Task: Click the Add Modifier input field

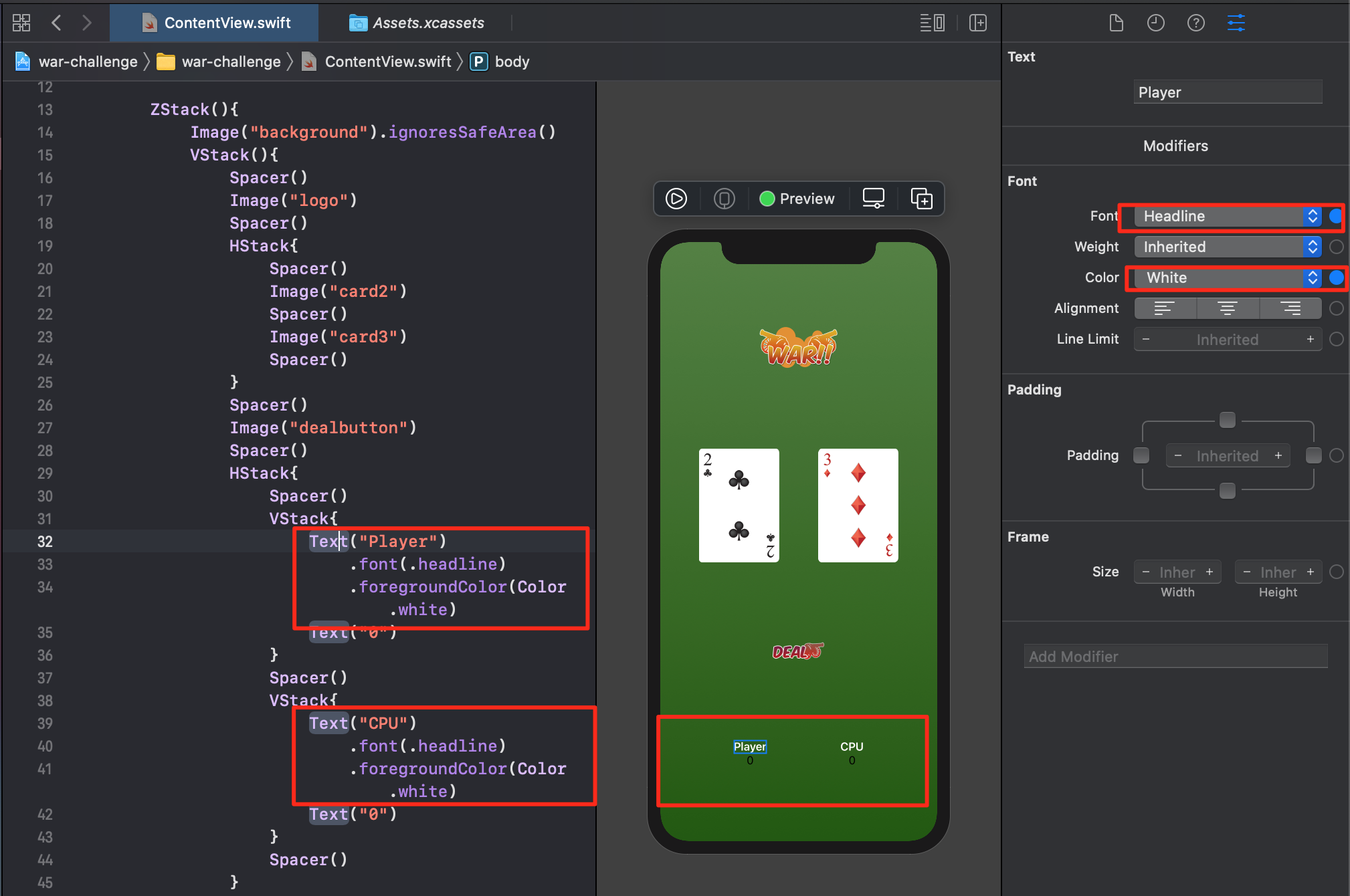Action: [x=1175, y=657]
